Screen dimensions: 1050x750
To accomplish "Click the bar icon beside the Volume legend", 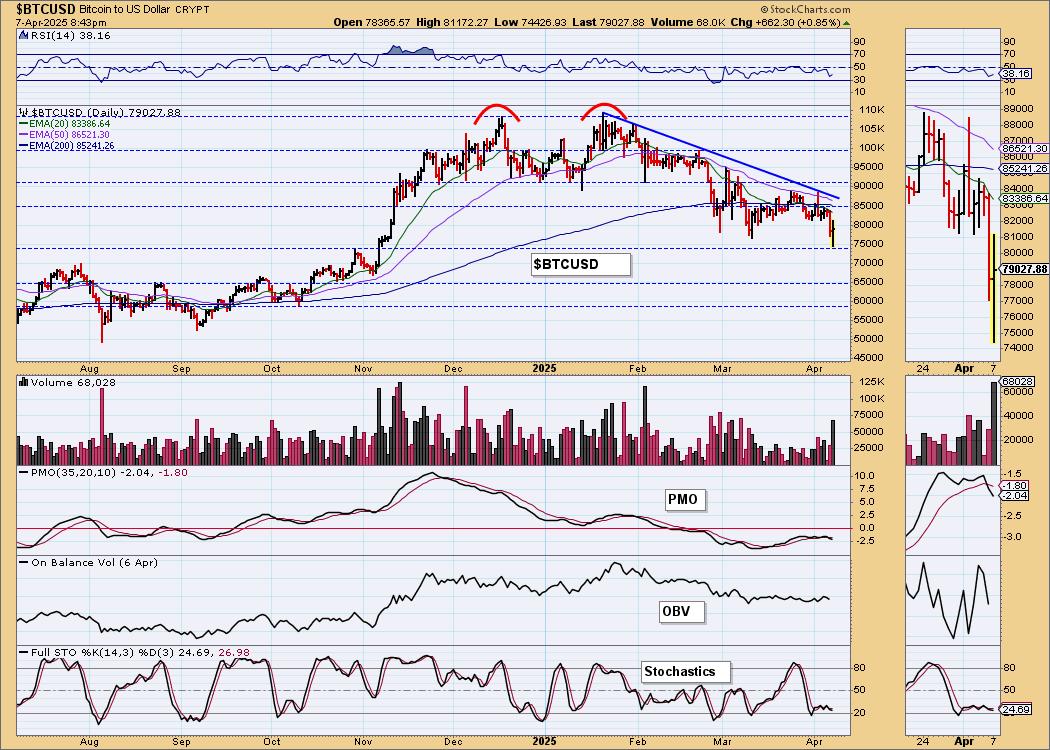I will tap(23, 382).
